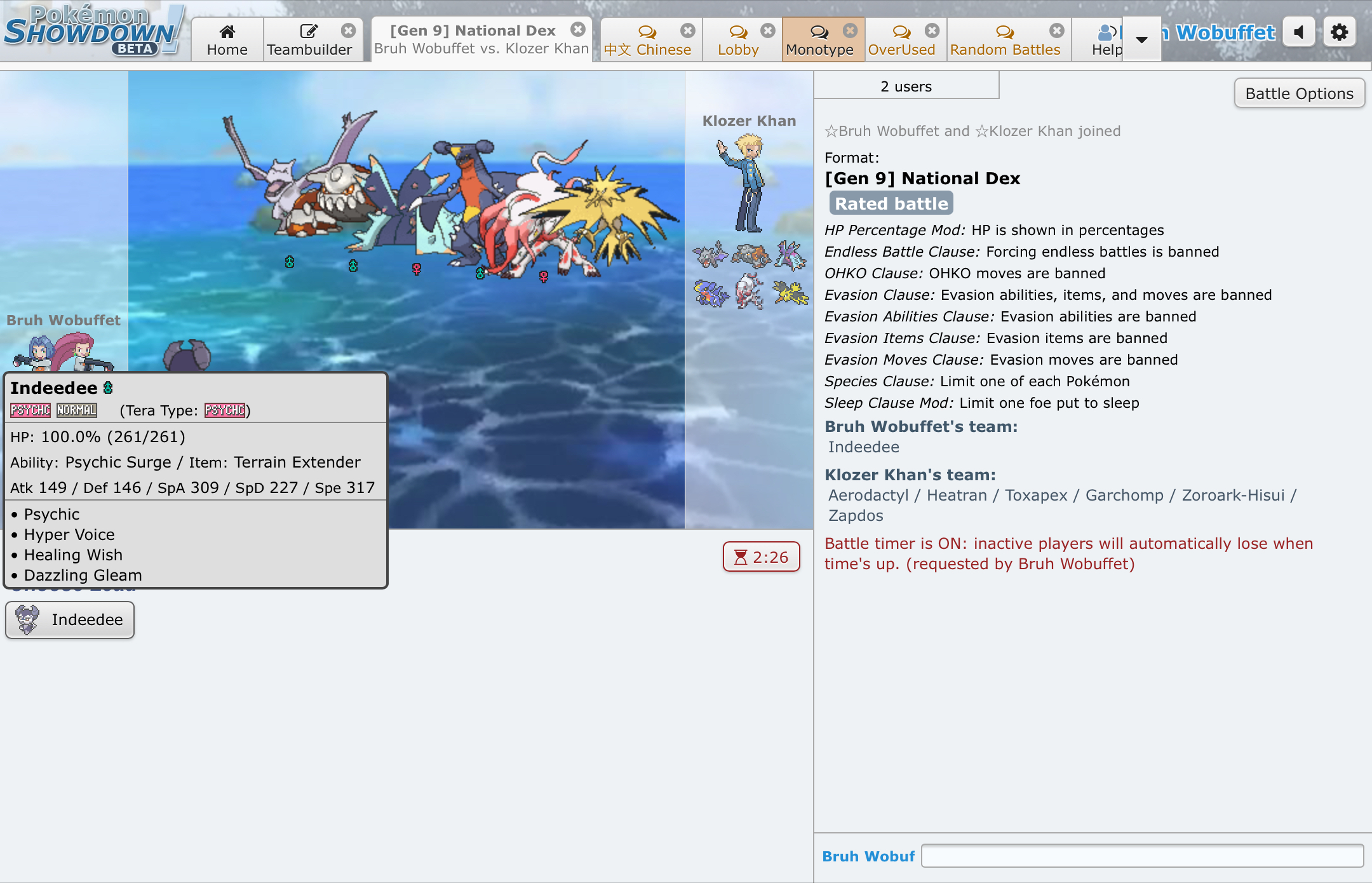This screenshot has height=883, width=1372.
Task: Switch to the OverUsed chat tab
Action: (901, 40)
